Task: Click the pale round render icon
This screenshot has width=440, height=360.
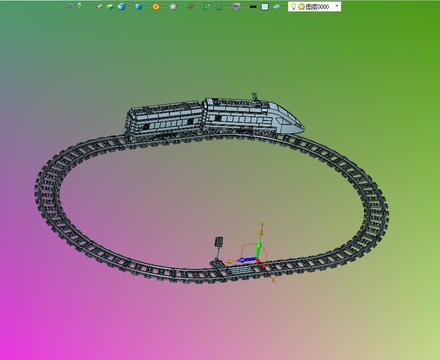Action: coord(173,6)
